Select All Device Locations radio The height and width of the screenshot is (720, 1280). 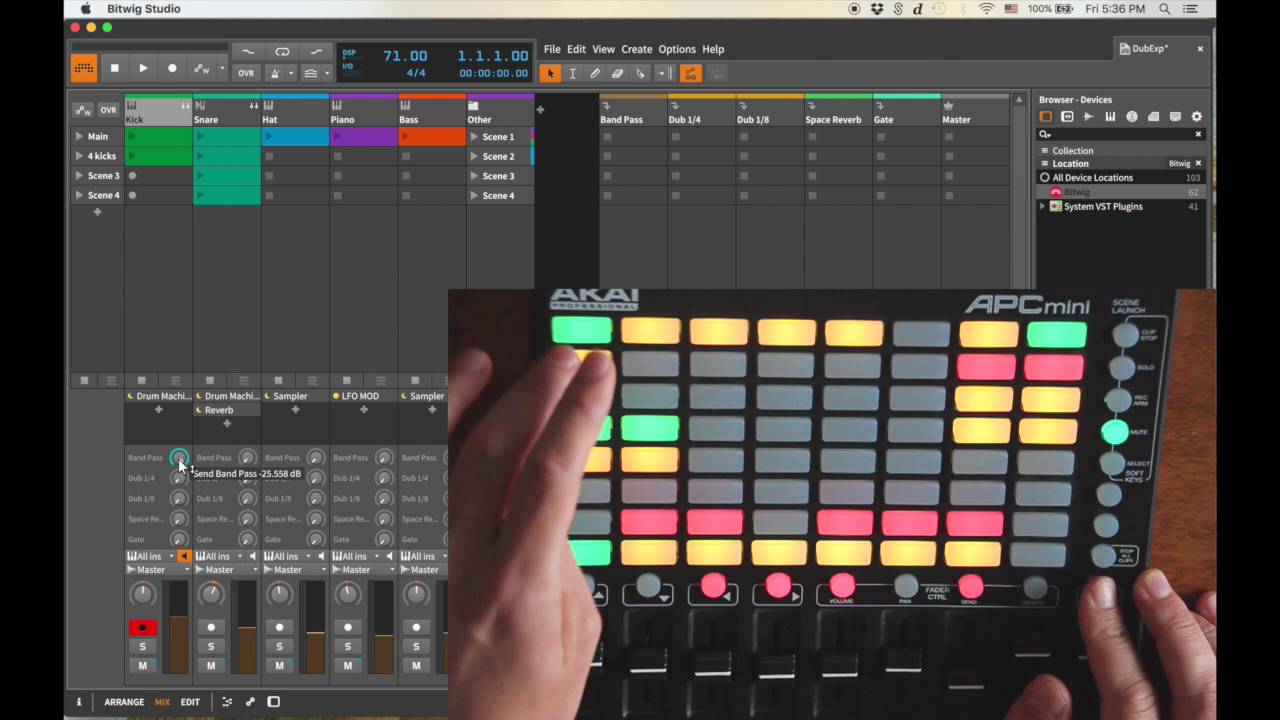click(1045, 178)
